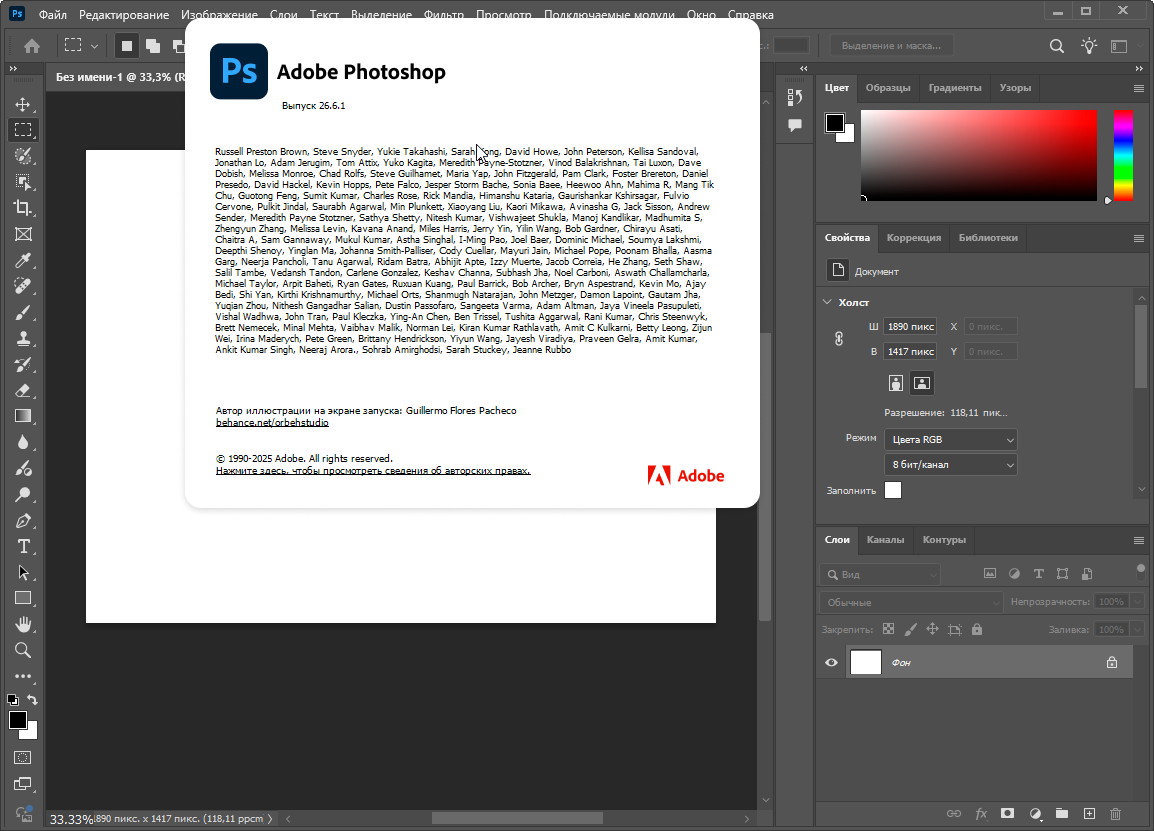Open the behance.net/orbehstudio link
The height and width of the screenshot is (831, 1154).
pyautogui.click(x=272, y=422)
